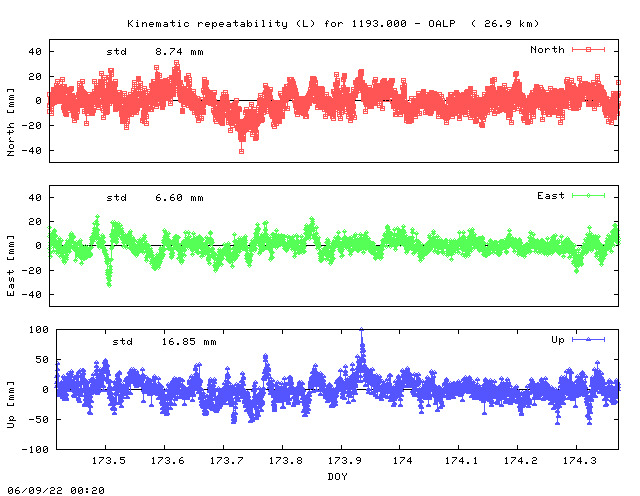This screenshot has height=496, width=640.
Task: Click the -50 tick on the Up axis
Action: [39, 420]
